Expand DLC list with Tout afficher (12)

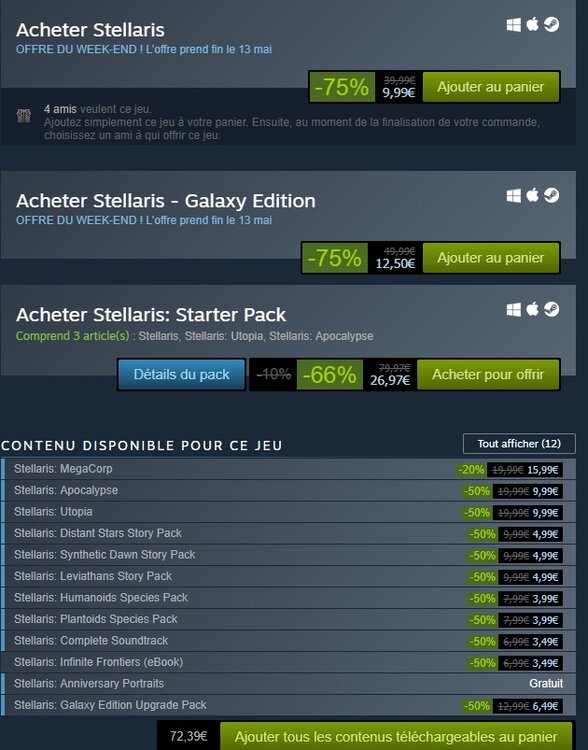coord(519,444)
